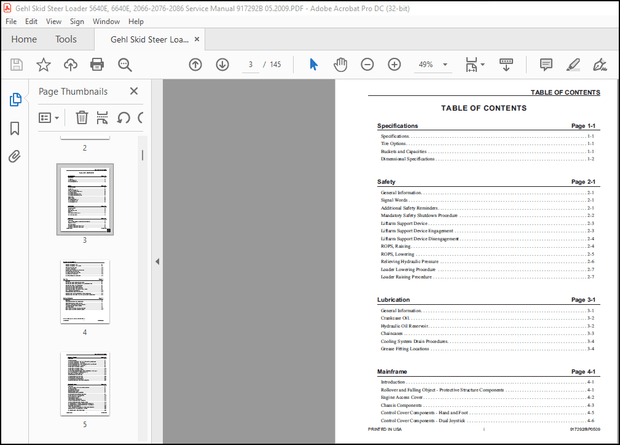Zoom in with plus icon
The image size is (620, 445).
click(394, 64)
